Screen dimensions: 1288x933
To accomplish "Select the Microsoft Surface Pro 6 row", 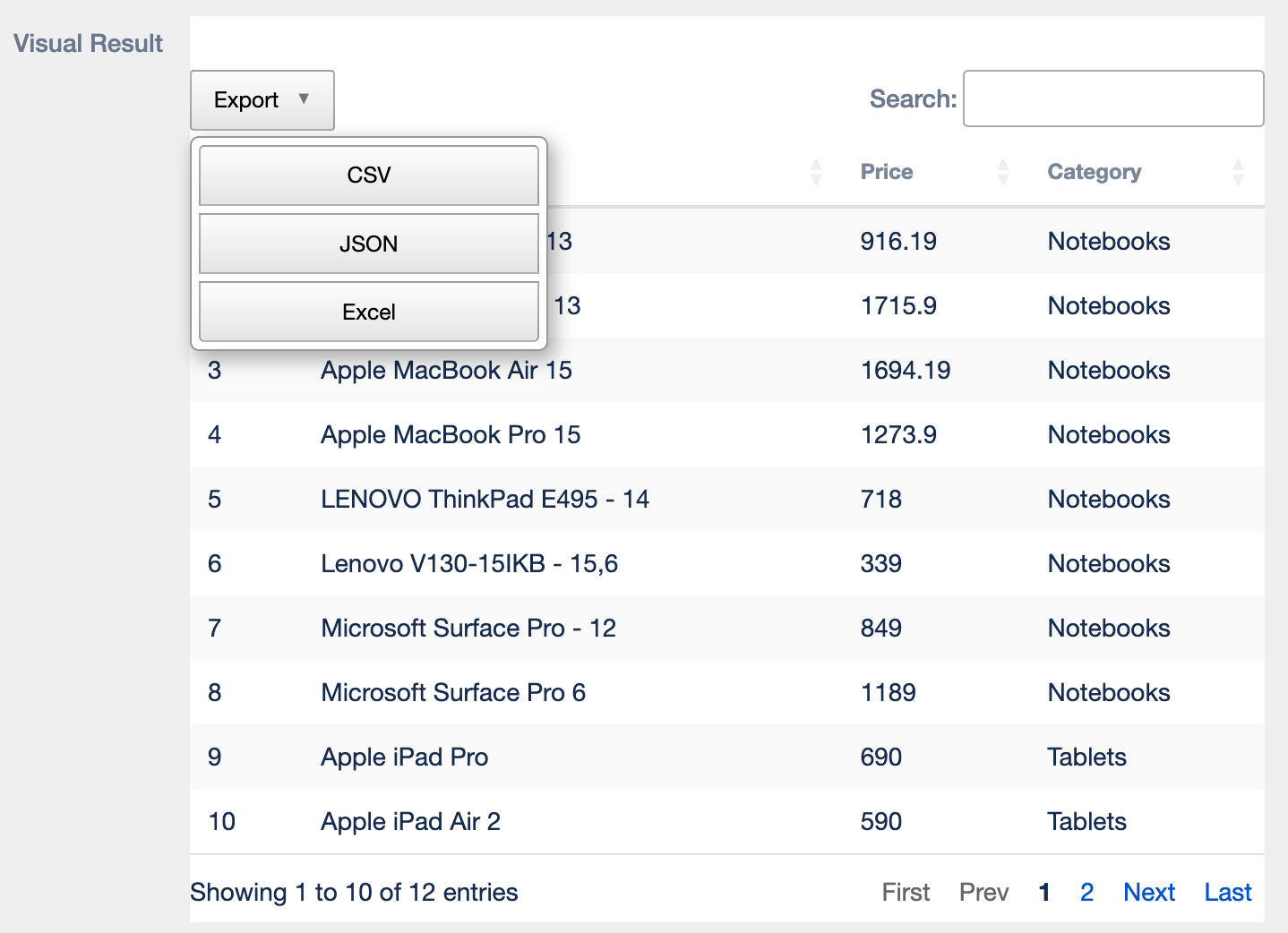I will pos(627,692).
